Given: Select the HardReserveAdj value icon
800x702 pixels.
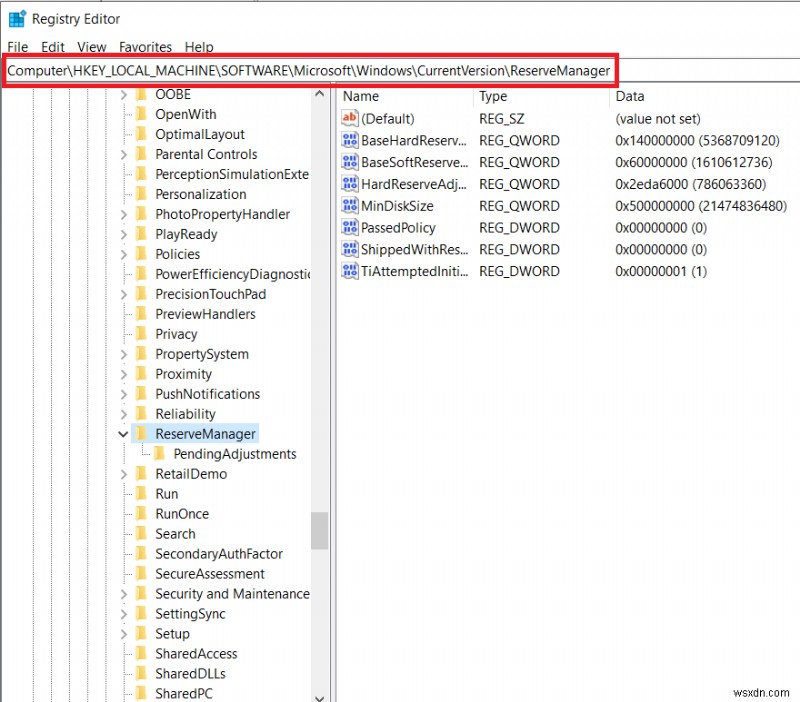Looking at the screenshot, I should click(350, 183).
